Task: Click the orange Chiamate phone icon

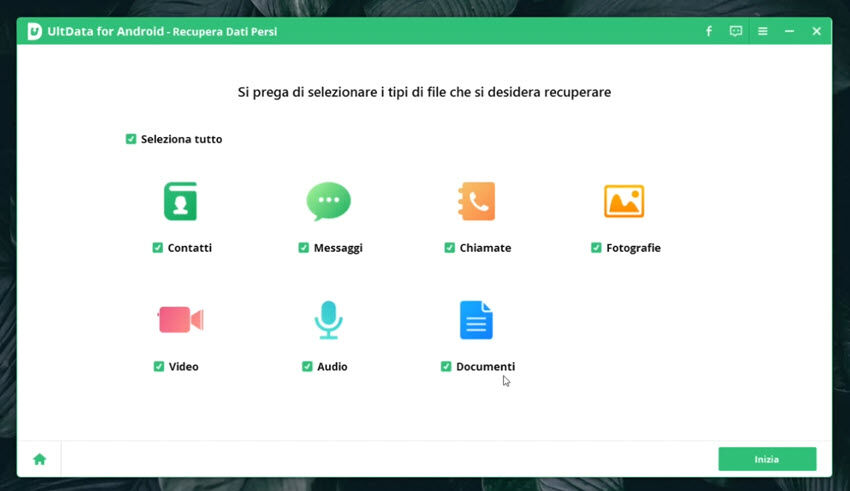Action: tap(476, 201)
